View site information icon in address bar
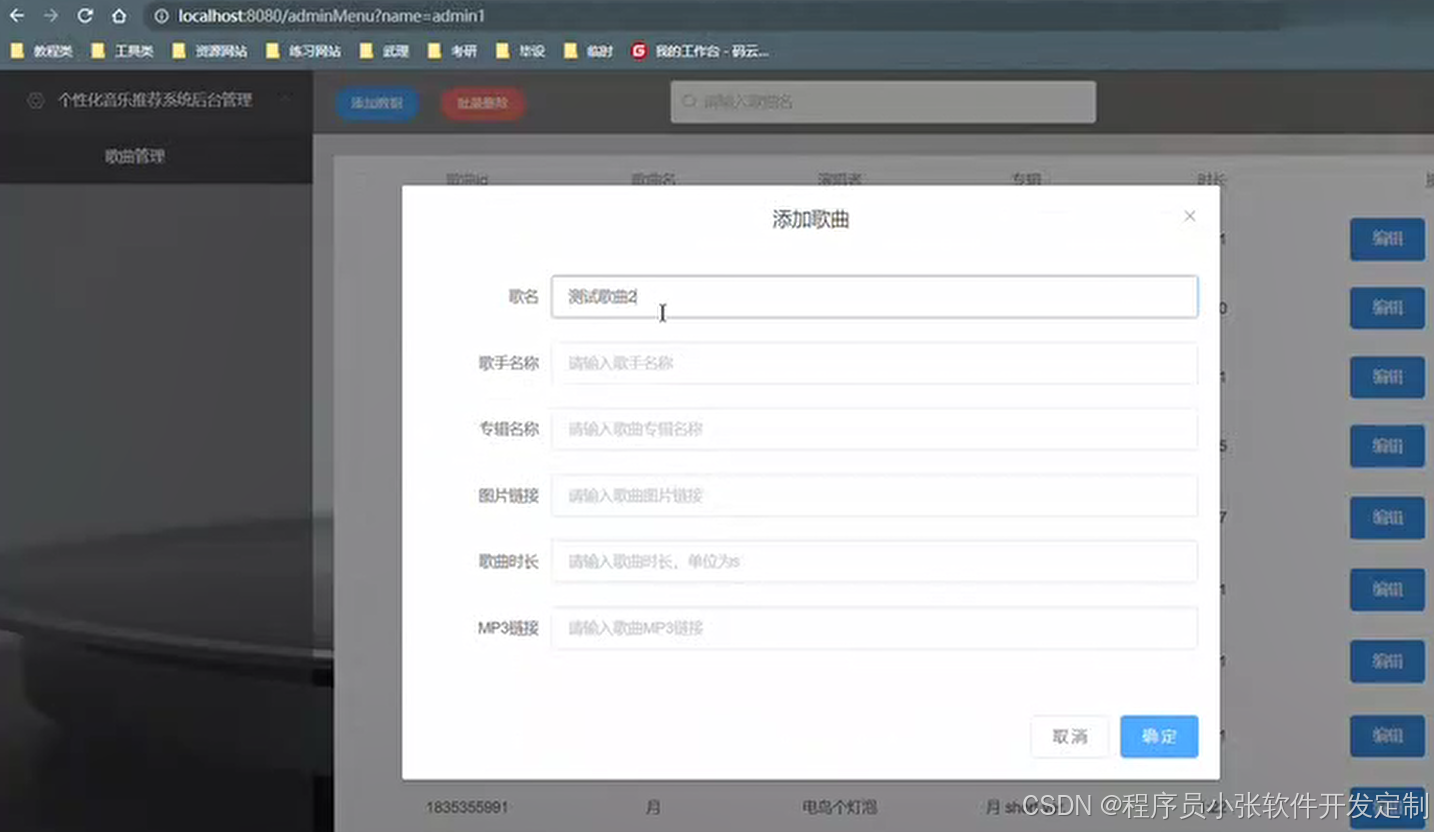Screen dimensions: 1434x832 (161, 16)
